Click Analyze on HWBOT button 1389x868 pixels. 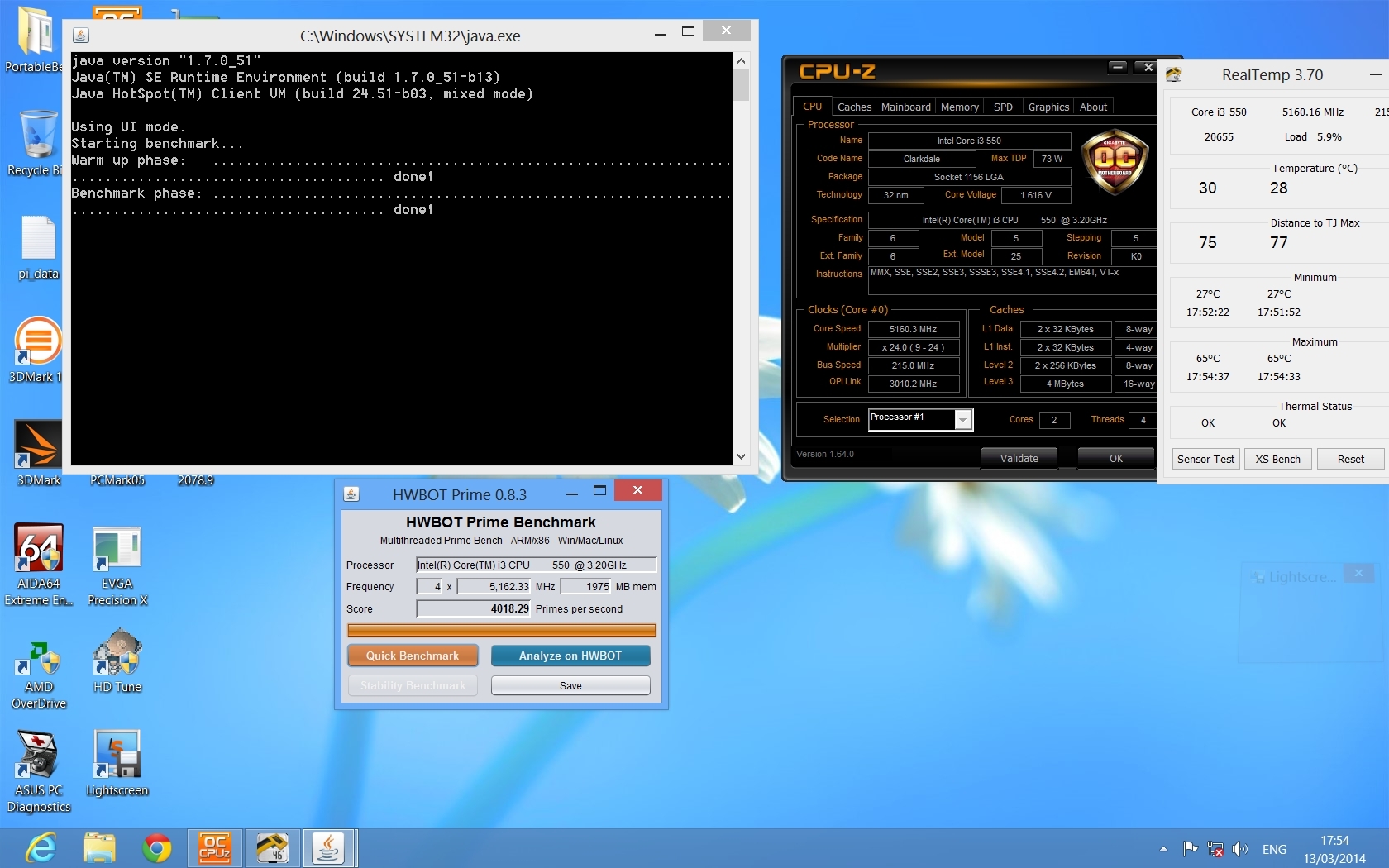[x=570, y=656]
